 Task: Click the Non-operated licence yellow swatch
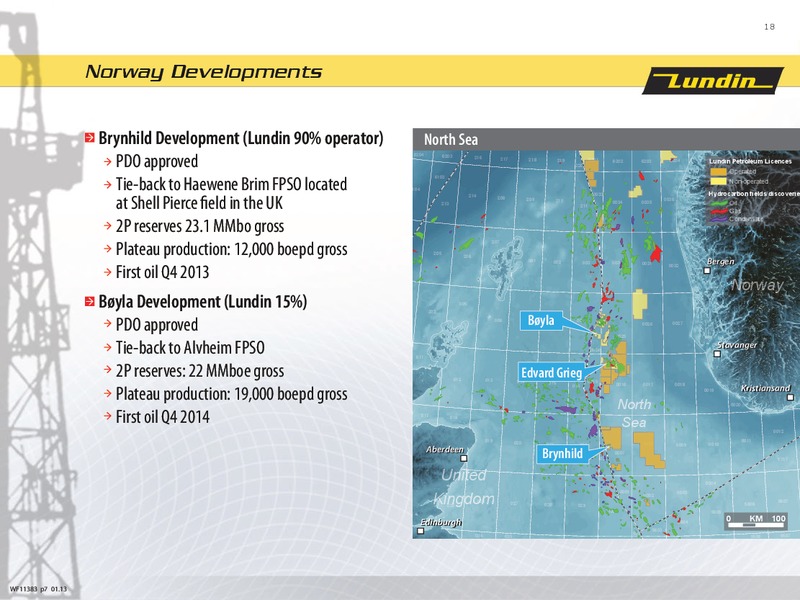(718, 181)
